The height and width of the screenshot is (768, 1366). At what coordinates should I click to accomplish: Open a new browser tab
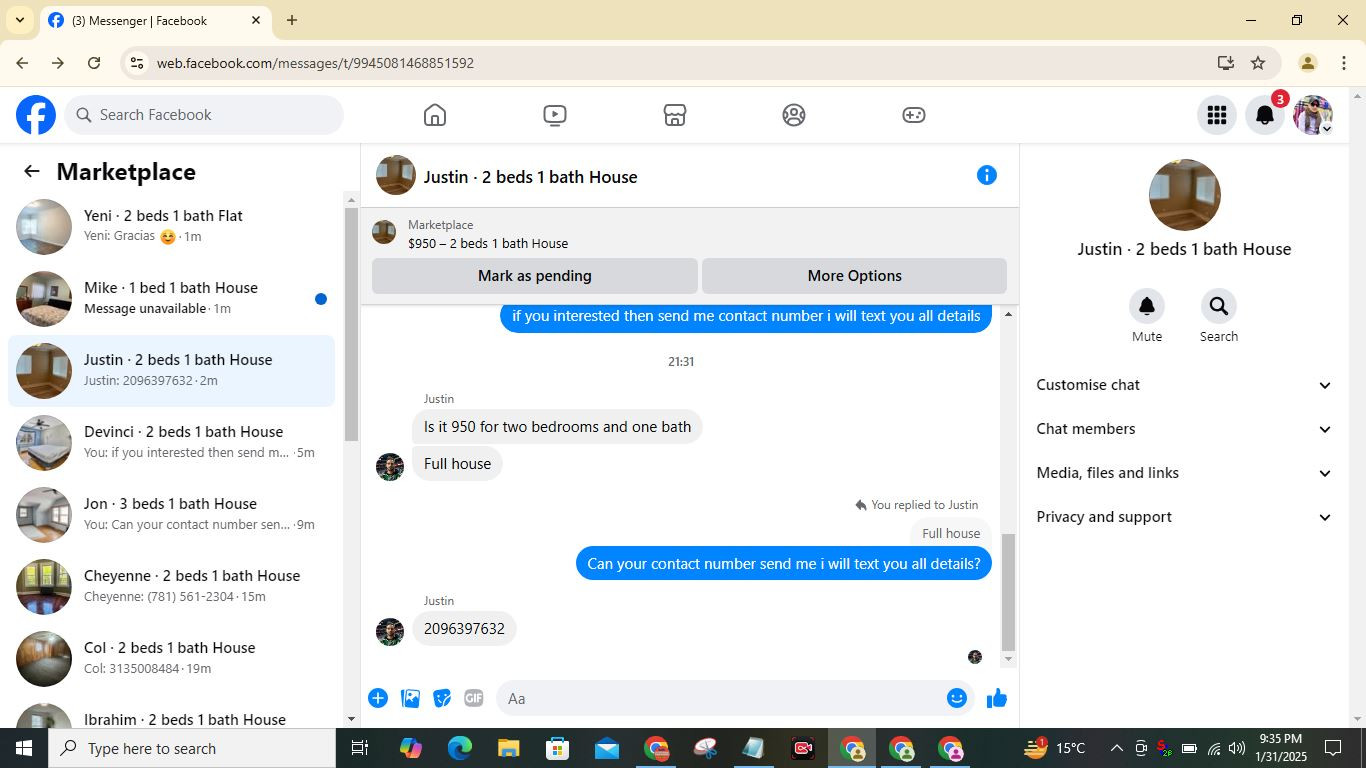click(x=292, y=20)
